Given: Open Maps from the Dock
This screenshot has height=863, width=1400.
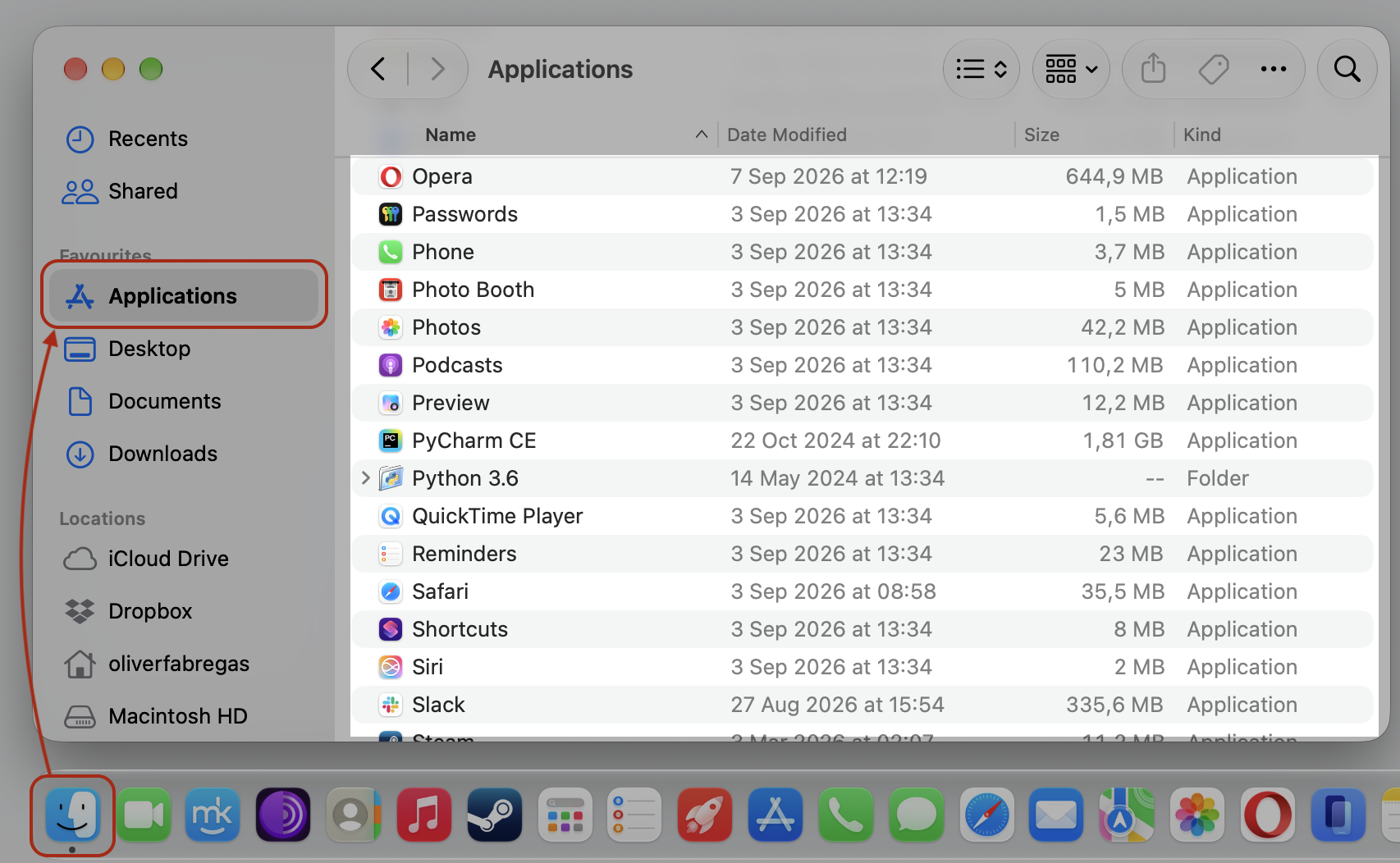Looking at the screenshot, I should 1126,815.
